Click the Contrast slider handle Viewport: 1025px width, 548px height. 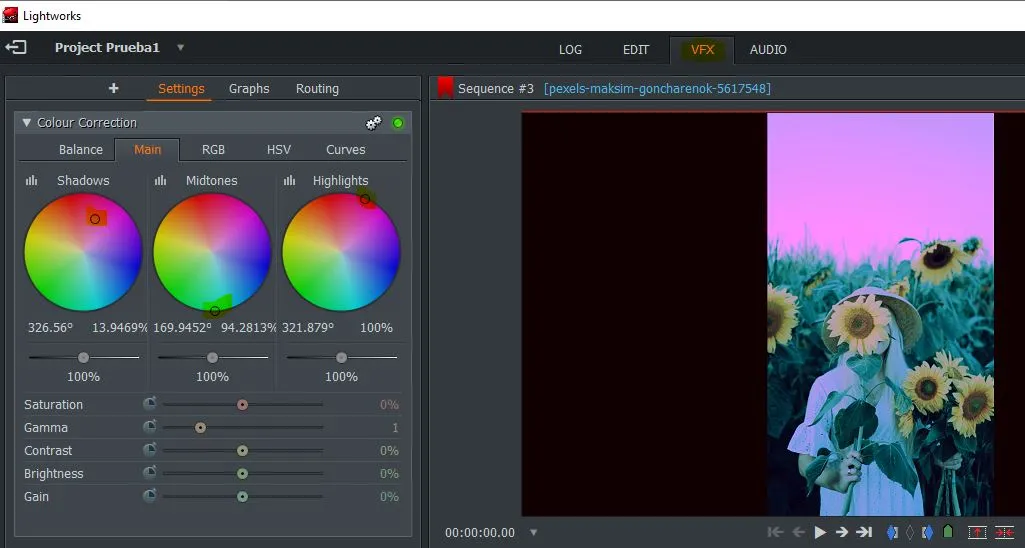pyautogui.click(x=243, y=451)
